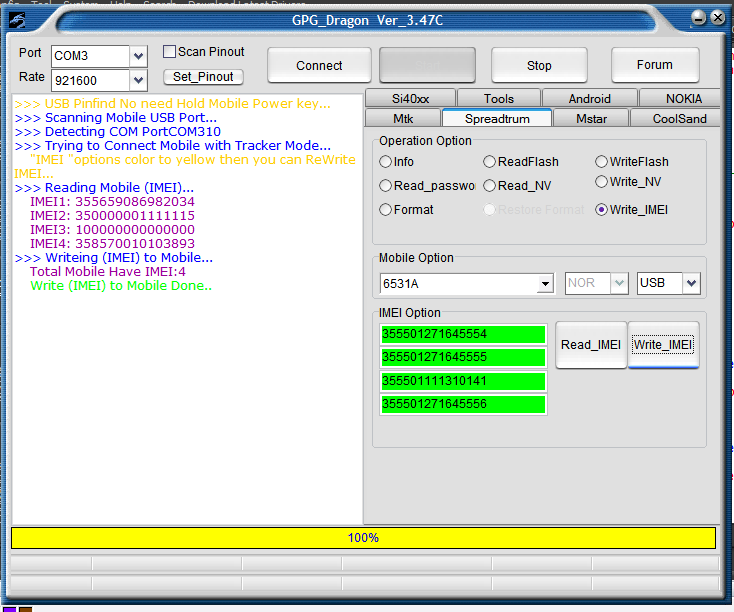Click log line 'Total Mobile Have IMEI:4'
The image size is (734, 612).
pos(108,272)
